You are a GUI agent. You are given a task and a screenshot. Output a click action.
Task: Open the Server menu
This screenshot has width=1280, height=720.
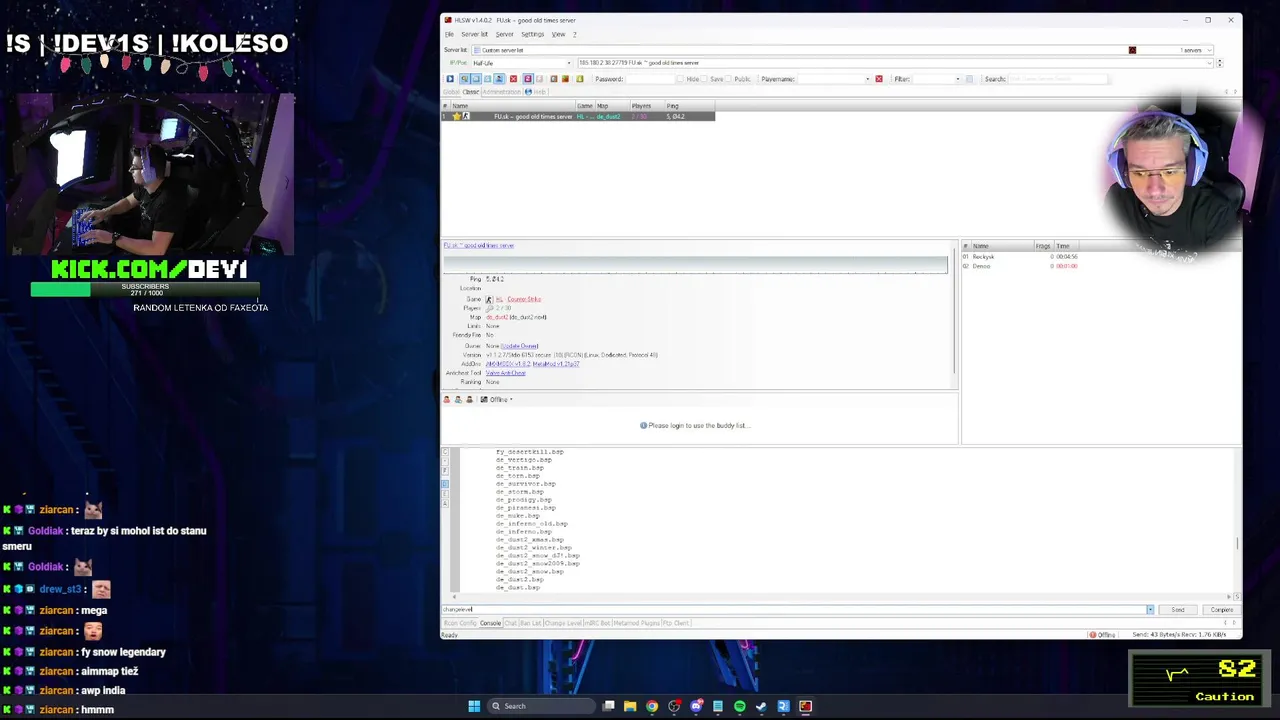click(504, 34)
